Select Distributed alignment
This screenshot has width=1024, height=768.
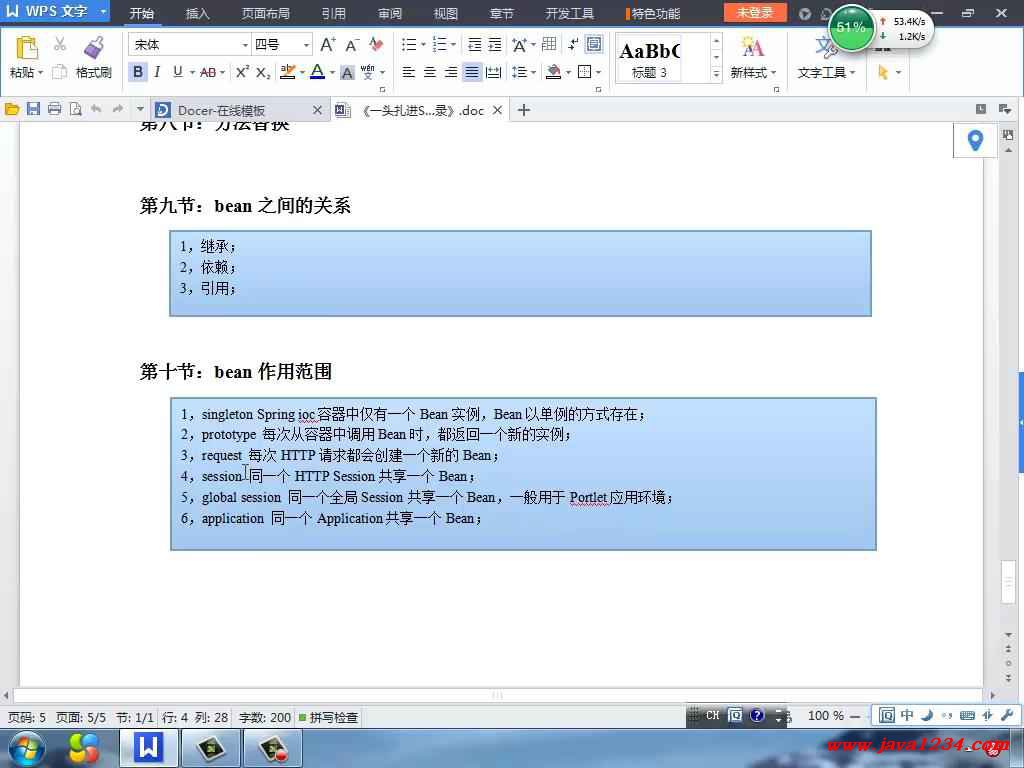[x=494, y=72]
